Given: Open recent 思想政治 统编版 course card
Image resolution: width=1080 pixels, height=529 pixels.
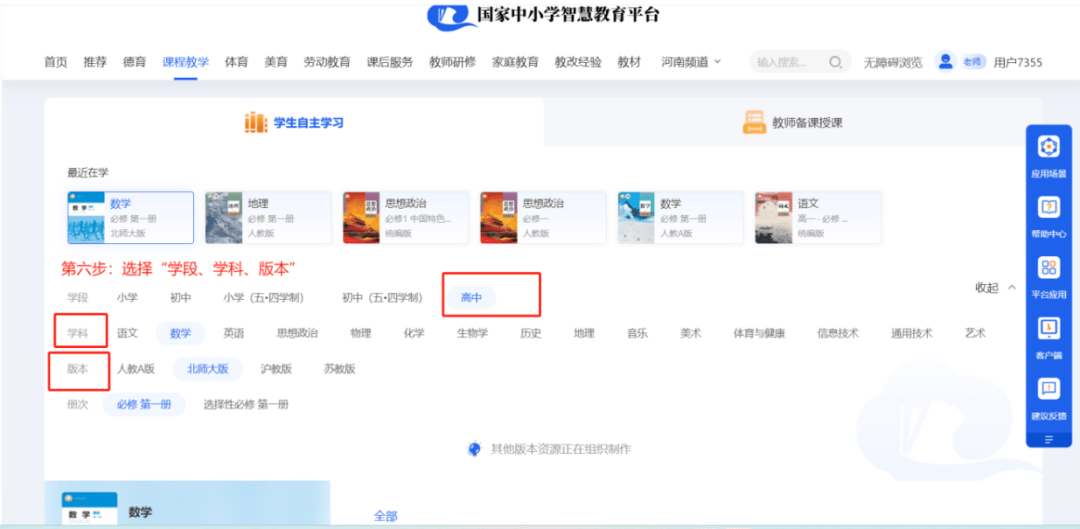Looking at the screenshot, I should [406, 218].
